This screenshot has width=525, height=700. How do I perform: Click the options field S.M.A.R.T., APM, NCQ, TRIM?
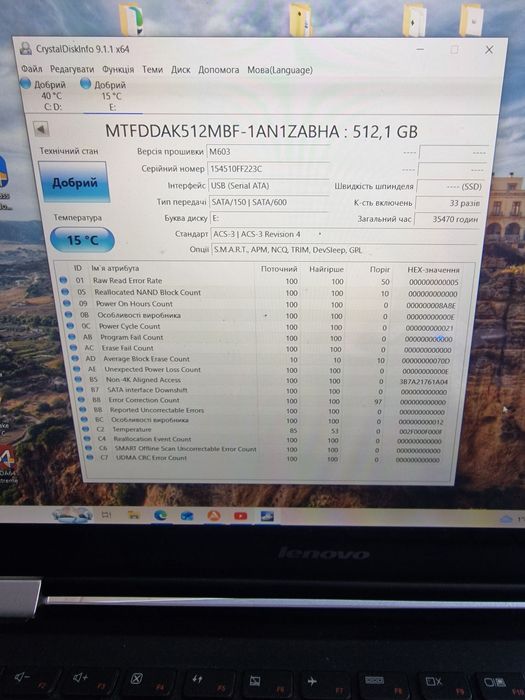pyautogui.click(x=344, y=250)
